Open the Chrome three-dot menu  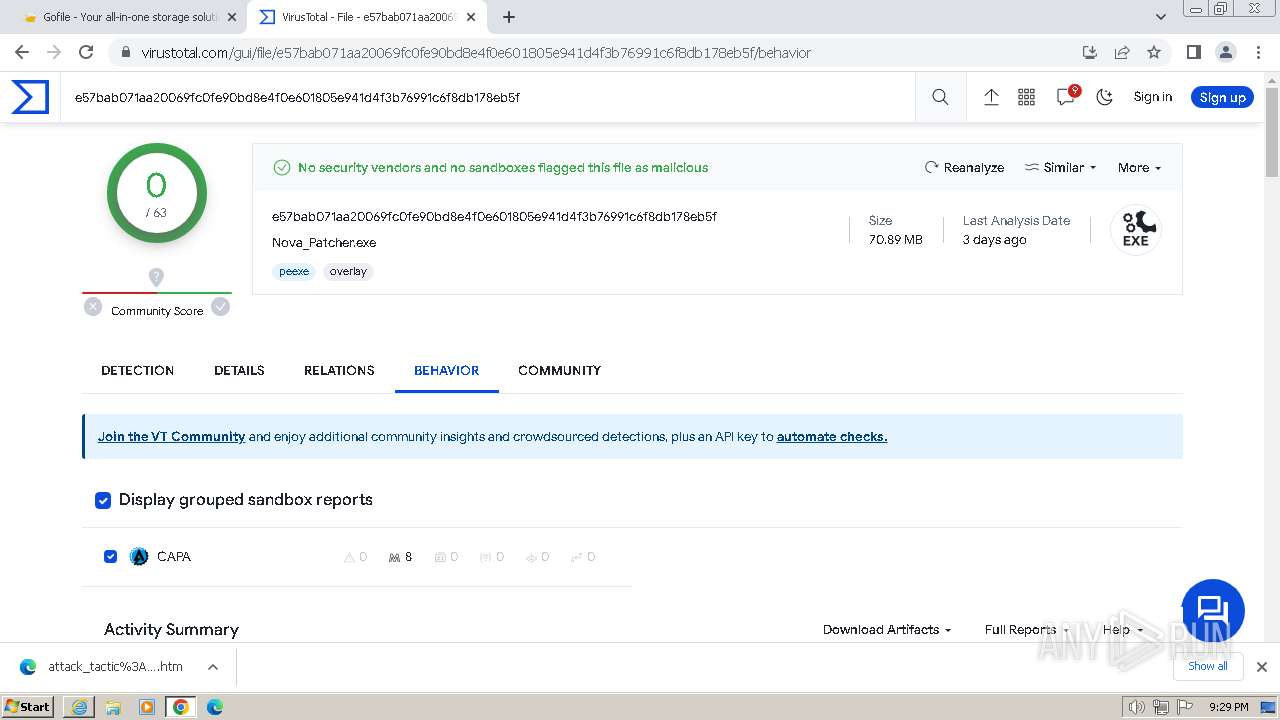click(1257, 52)
